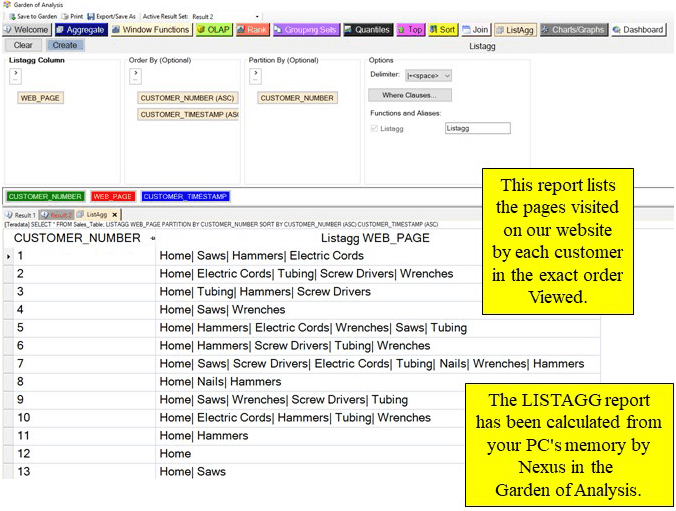Open the Quantiles tab
Viewport: 676px width, 511px height.
[x=368, y=30]
